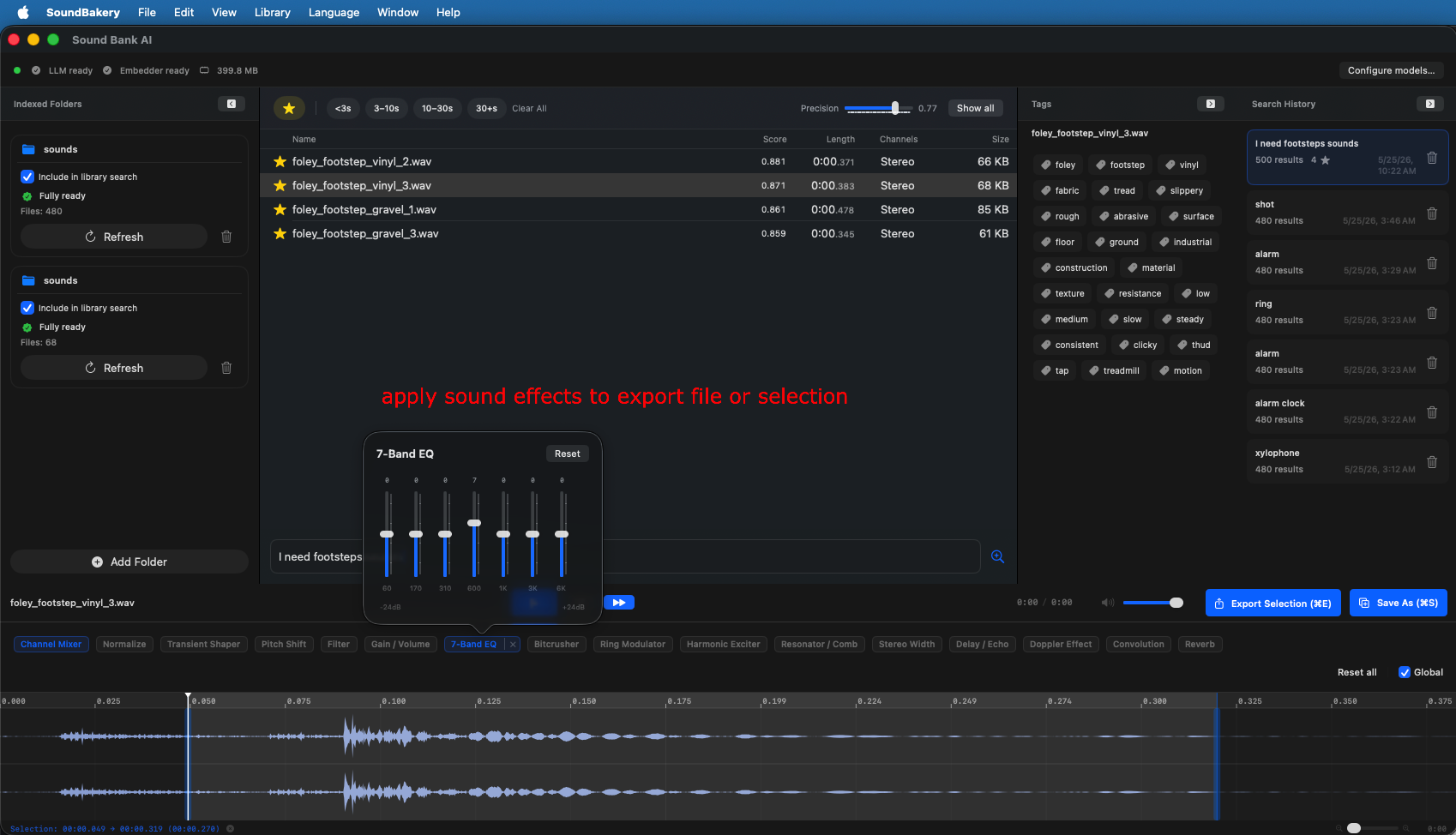
Task: Uncheck Include in library search for first folder
Action: [x=27, y=177]
